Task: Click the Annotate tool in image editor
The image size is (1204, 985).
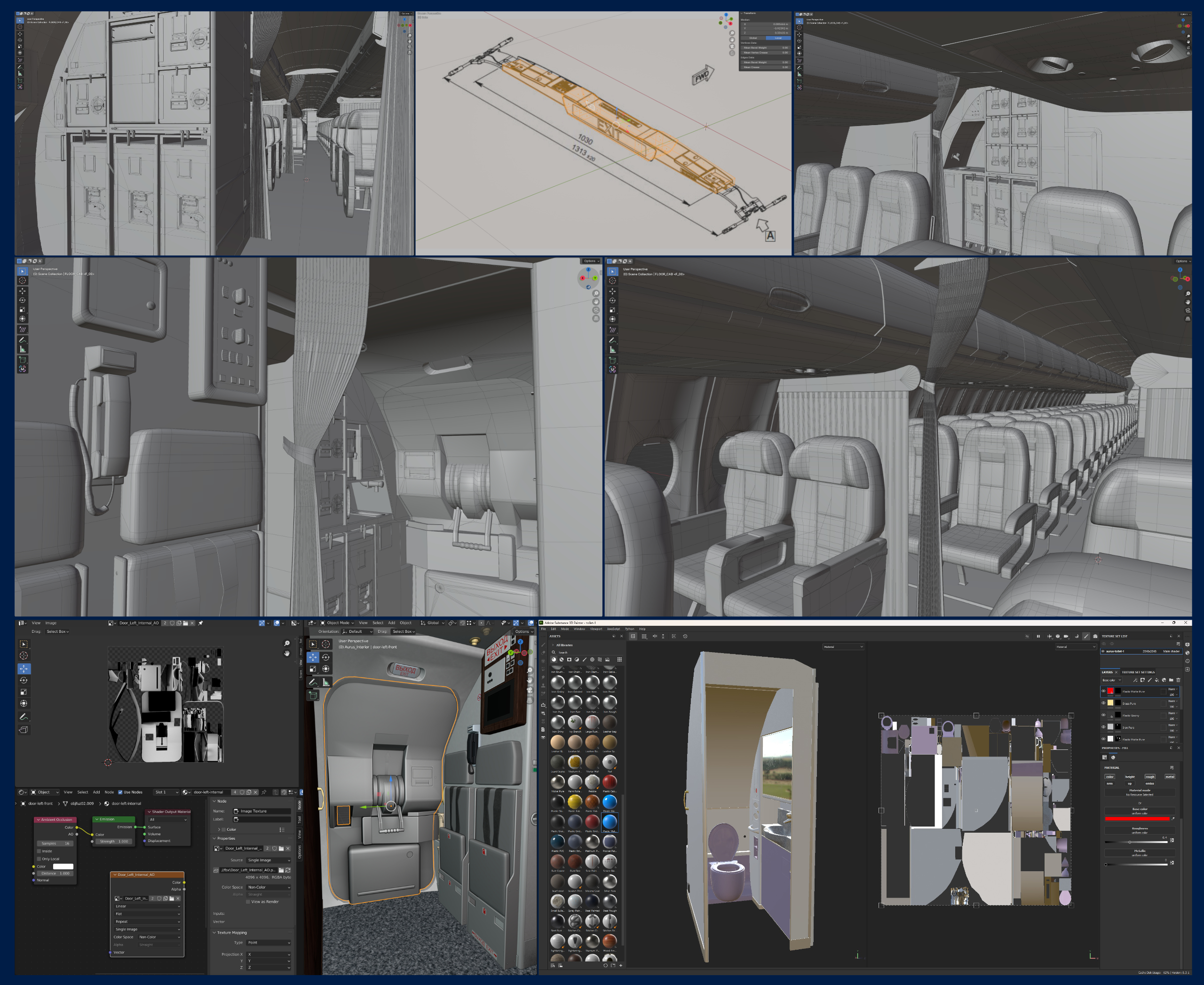Action: [x=24, y=717]
